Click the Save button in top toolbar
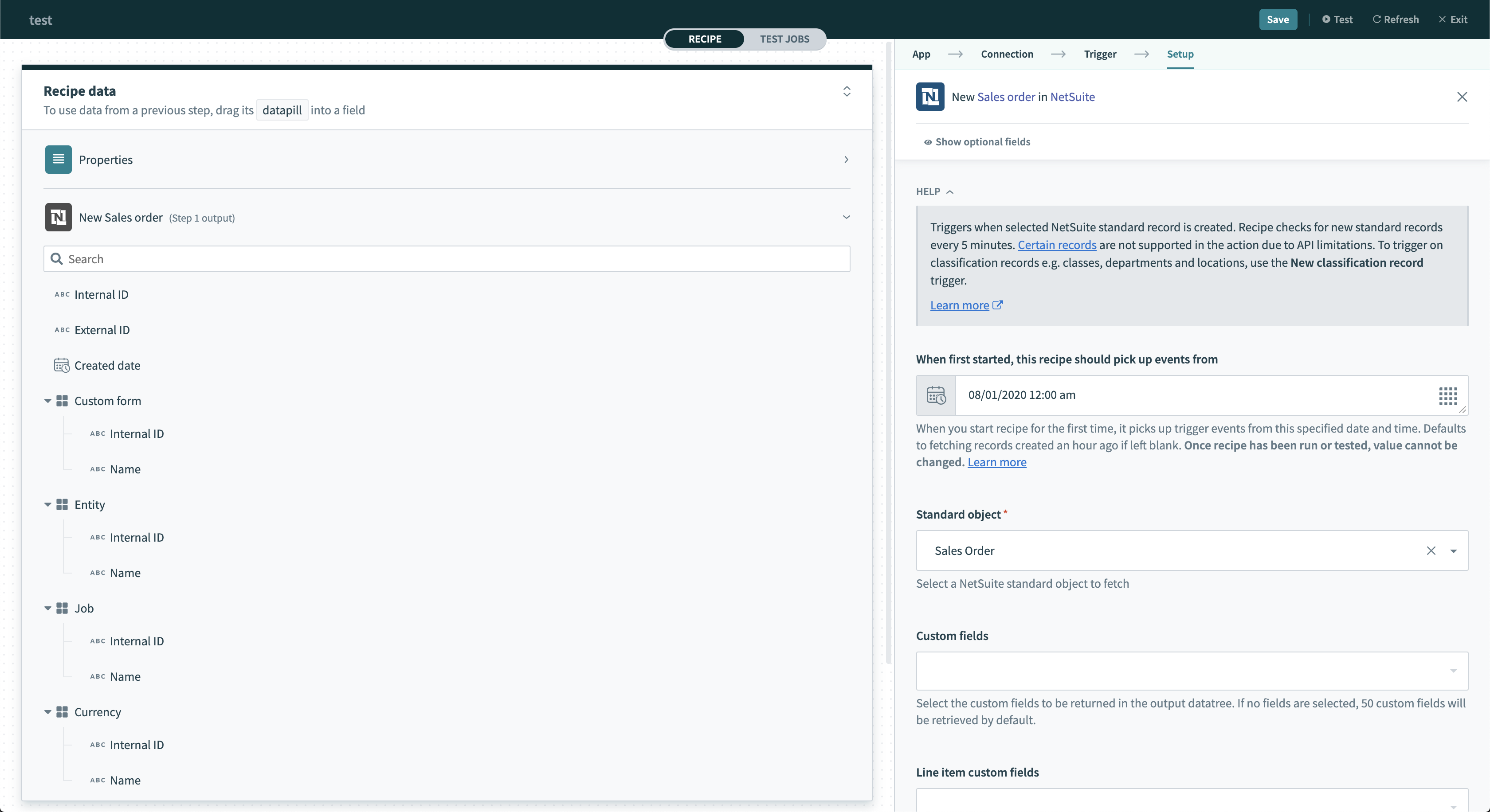 (1278, 19)
